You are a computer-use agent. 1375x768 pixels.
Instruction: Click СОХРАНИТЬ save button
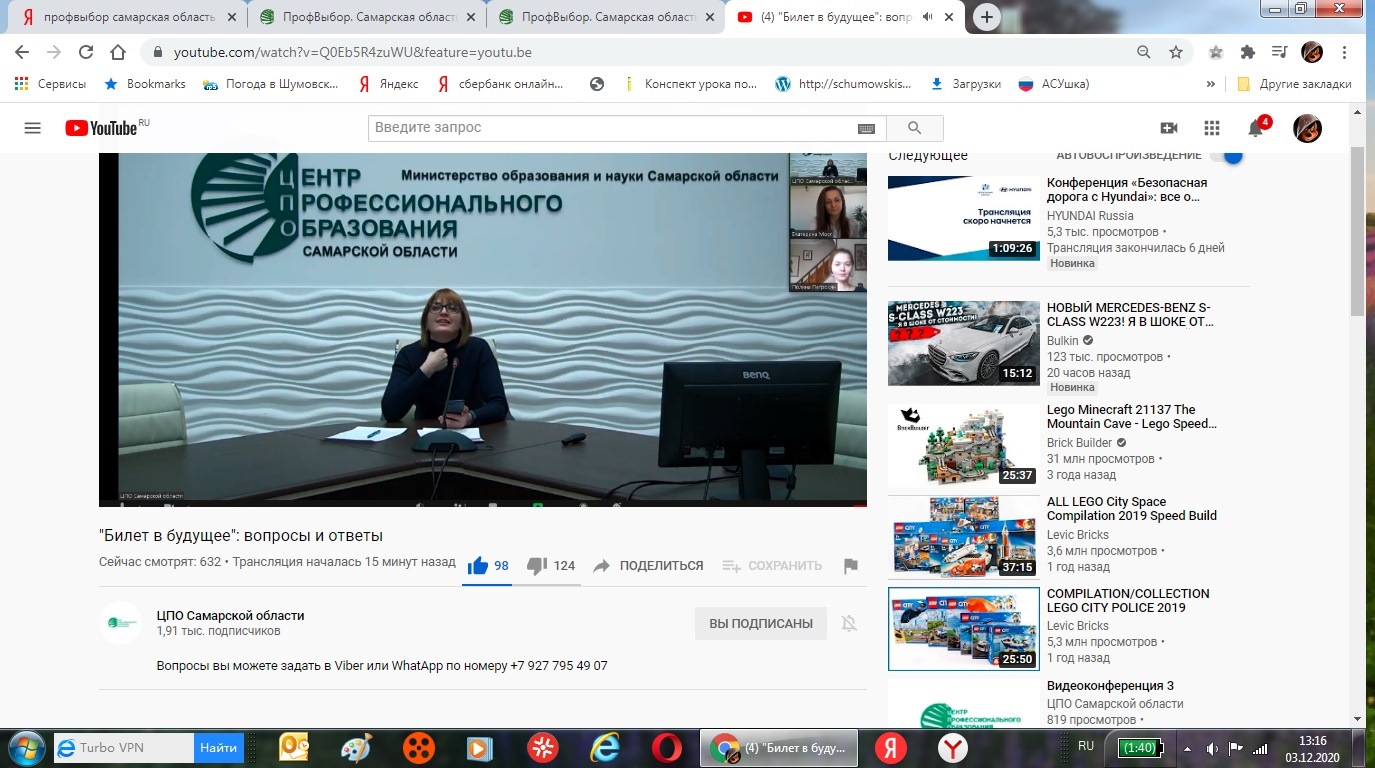pyautogui.click(x=772, y=566)
